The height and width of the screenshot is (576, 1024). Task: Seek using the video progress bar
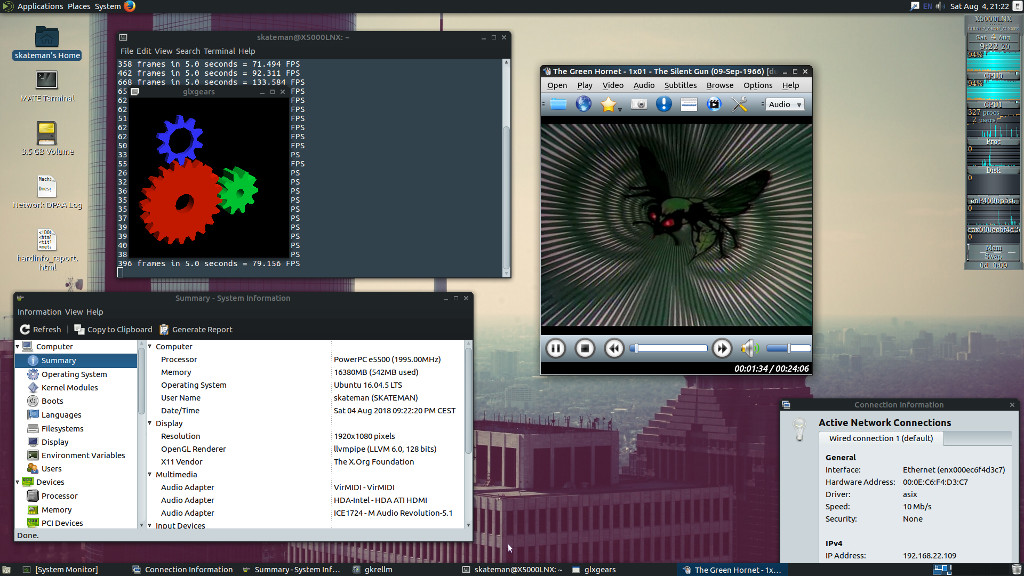(x=669, y=348)
